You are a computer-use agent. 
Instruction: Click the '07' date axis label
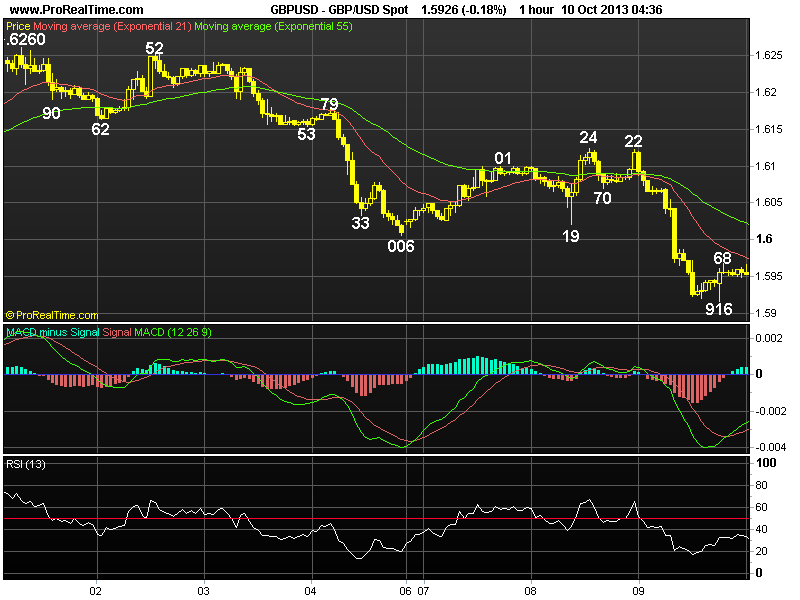point(423,591)
